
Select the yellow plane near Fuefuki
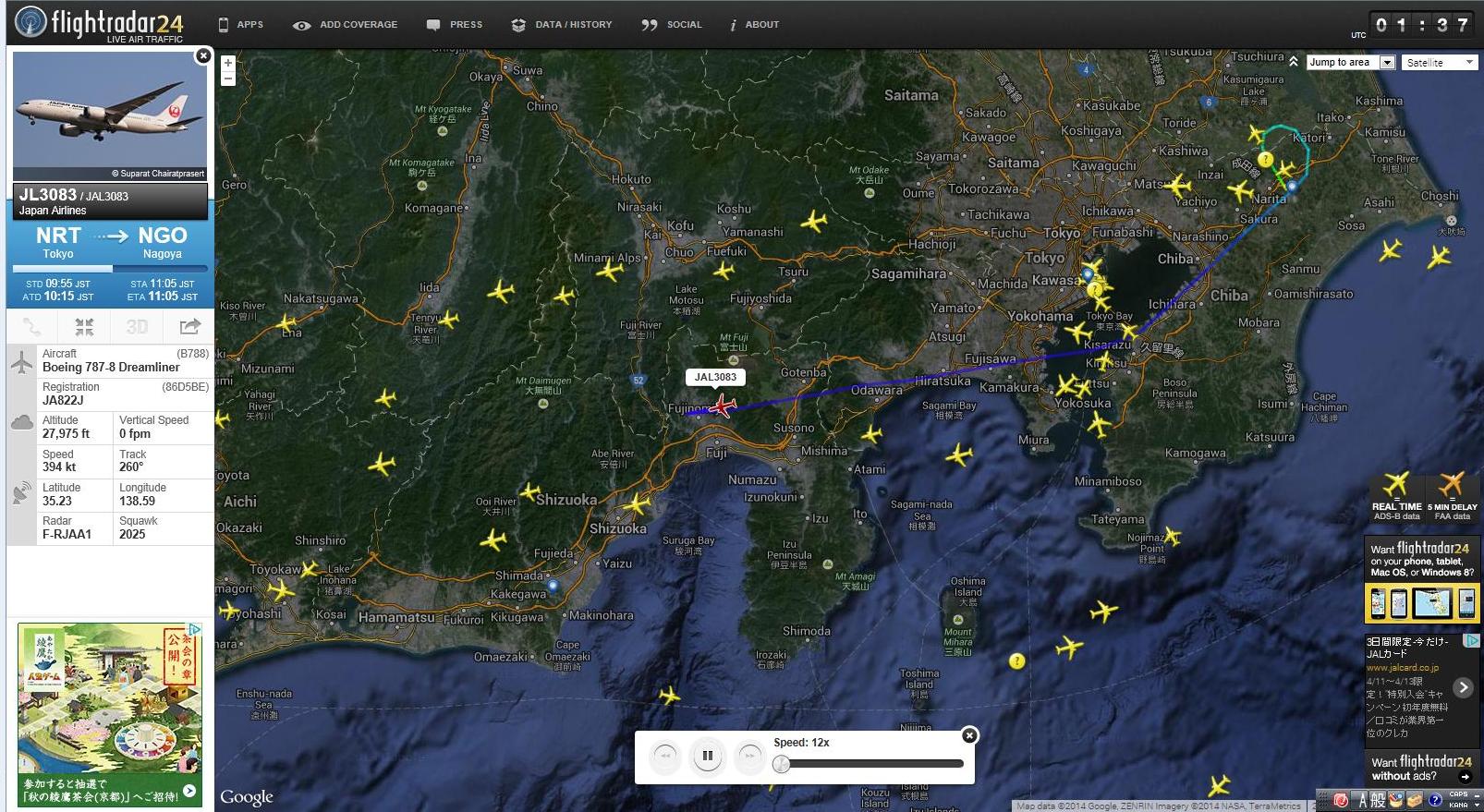[x=724, y=271]
